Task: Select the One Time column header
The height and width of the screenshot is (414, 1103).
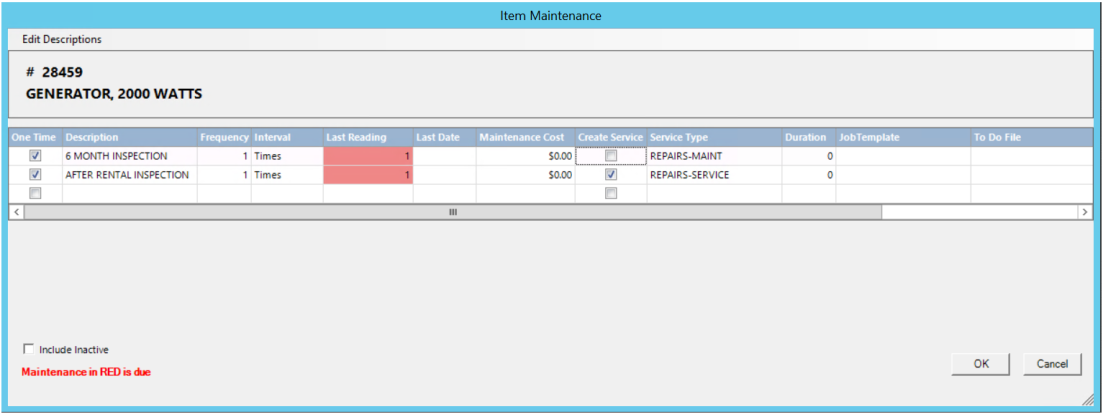Action: point(35,138)
